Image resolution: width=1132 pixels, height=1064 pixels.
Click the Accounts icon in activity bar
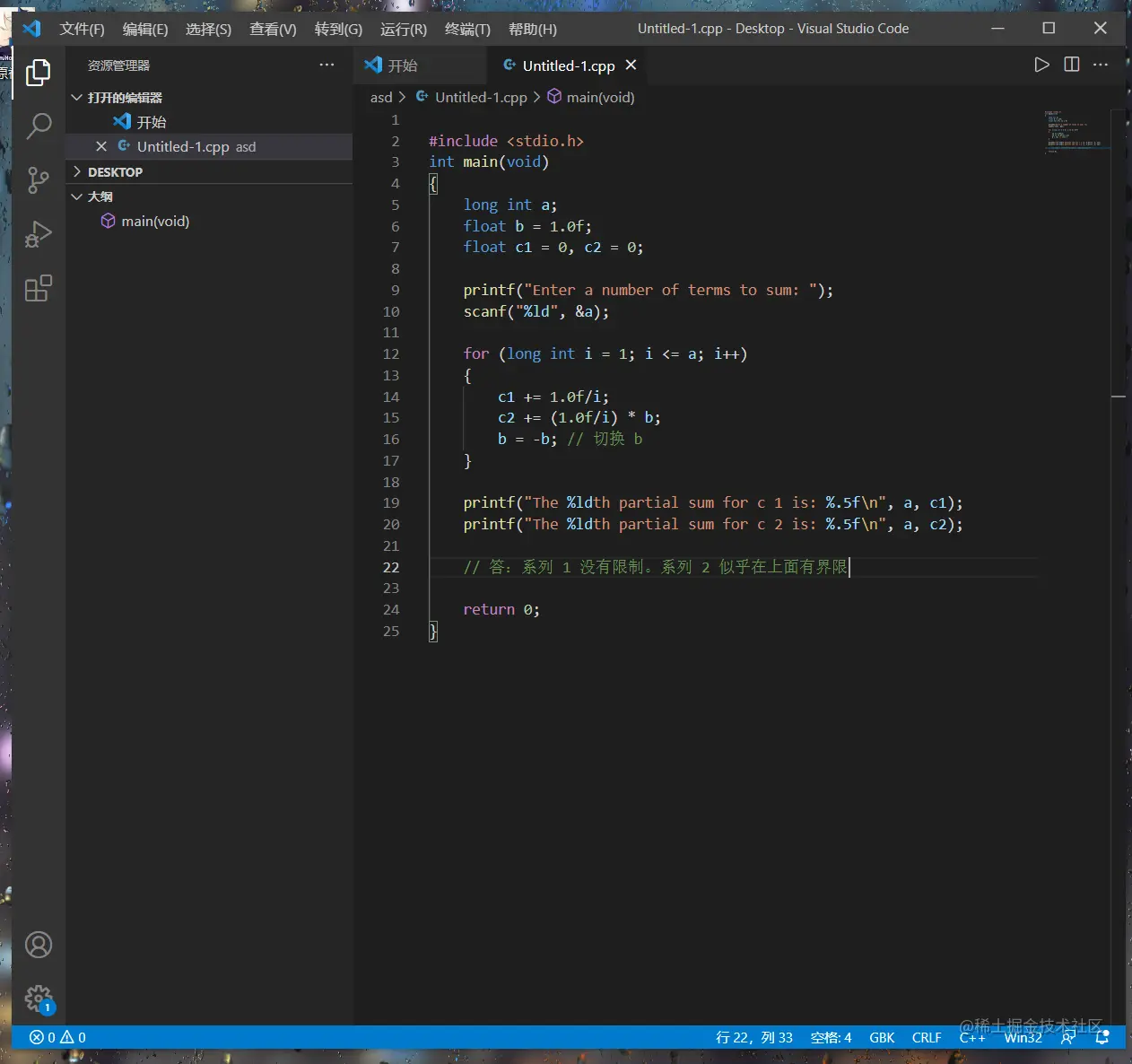pos(38,945)
